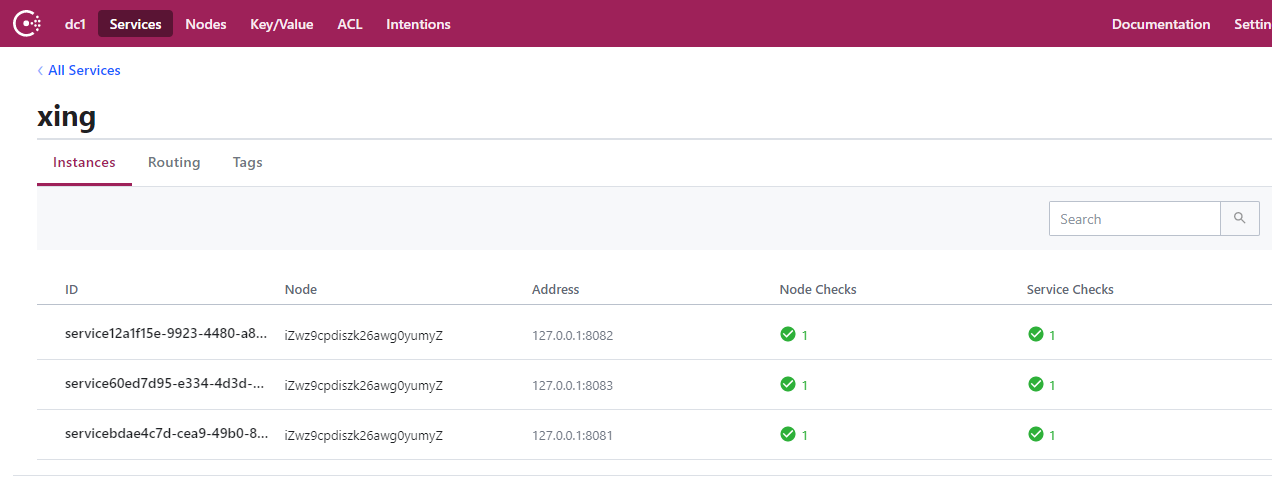Click the search magnifier button
Viewport: 1272px width, 480px height.
pyautogui.click(x=1239, y=218)
